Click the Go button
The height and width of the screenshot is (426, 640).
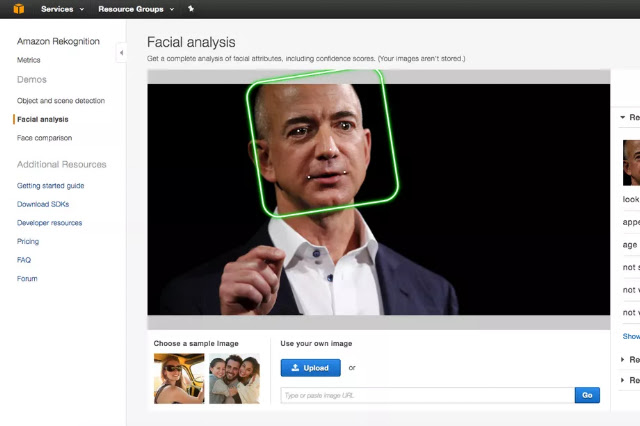tap(587, 395)
